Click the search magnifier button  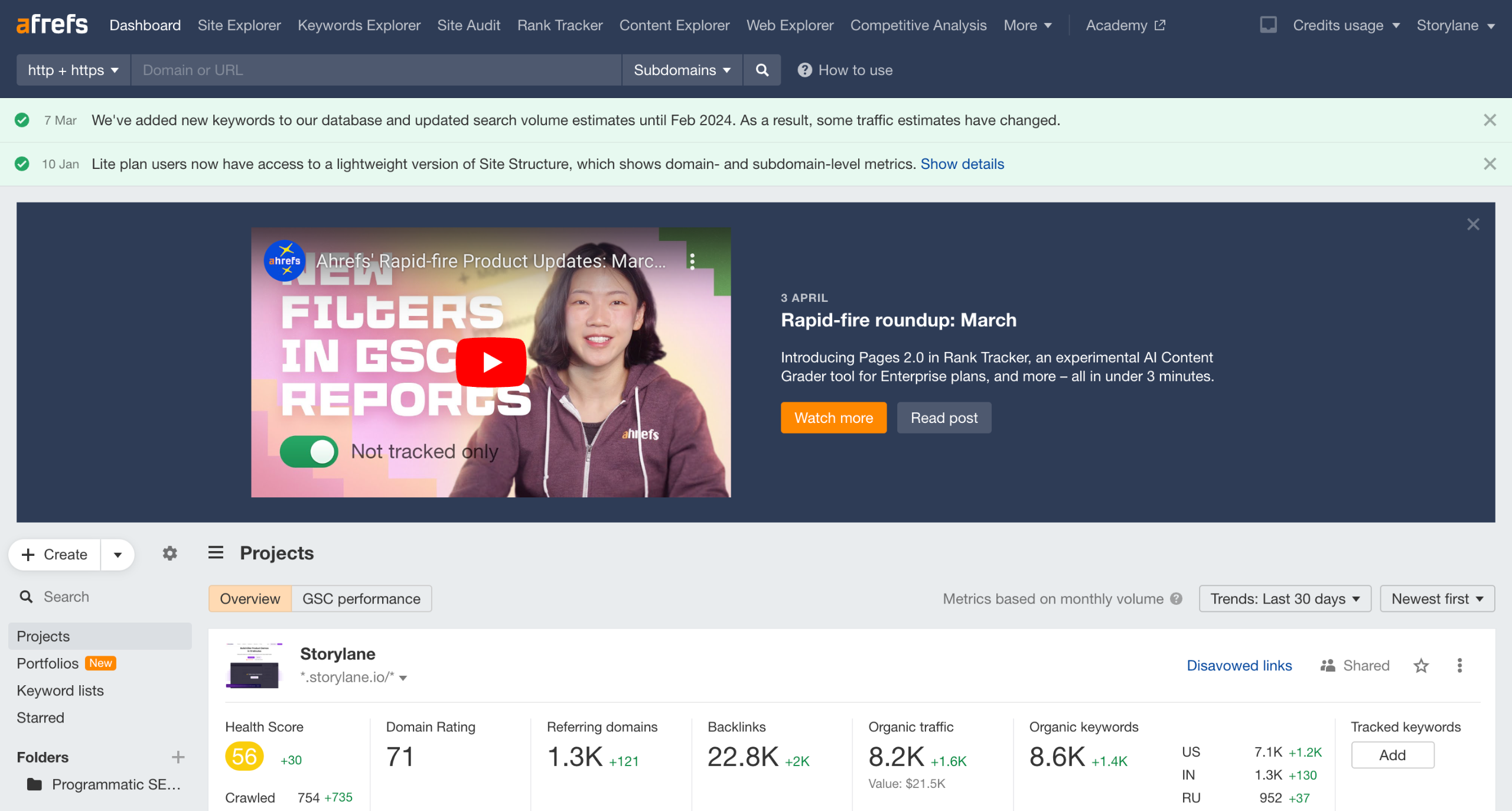pyautogui.click(x=762, y=70)
